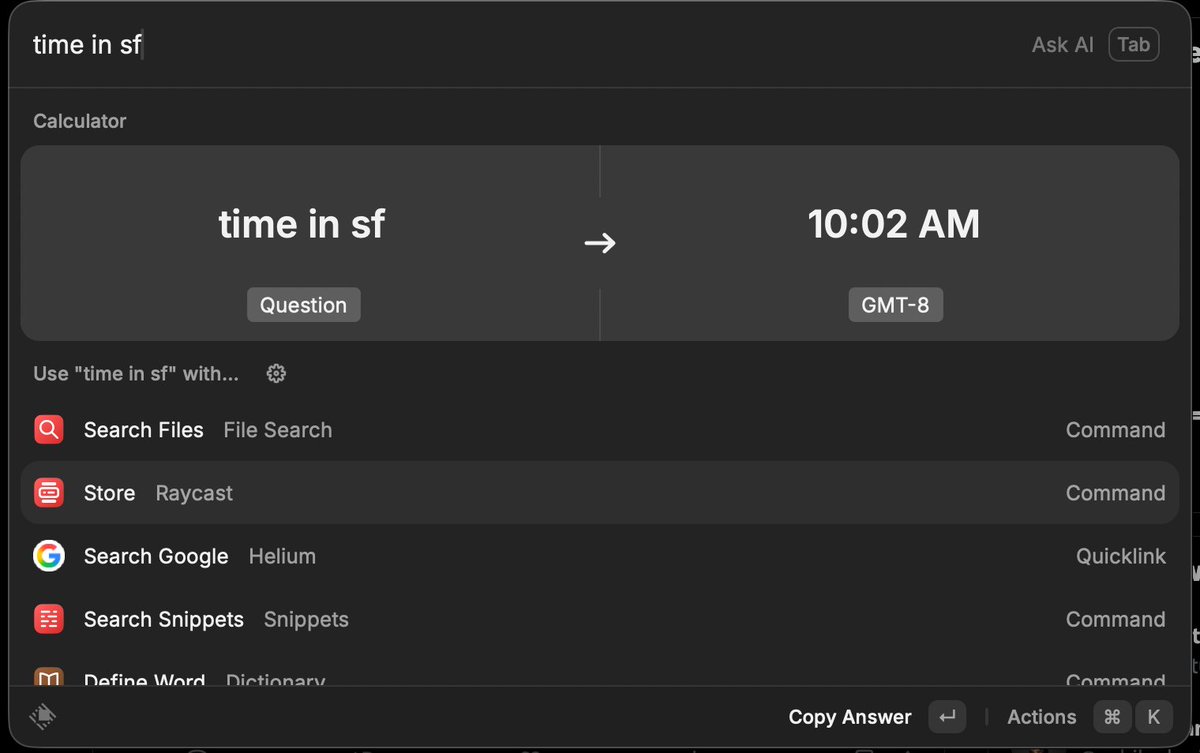Click the Tab key hint badge
Screen dimensions: 1200x753
tap(1133, 44)
